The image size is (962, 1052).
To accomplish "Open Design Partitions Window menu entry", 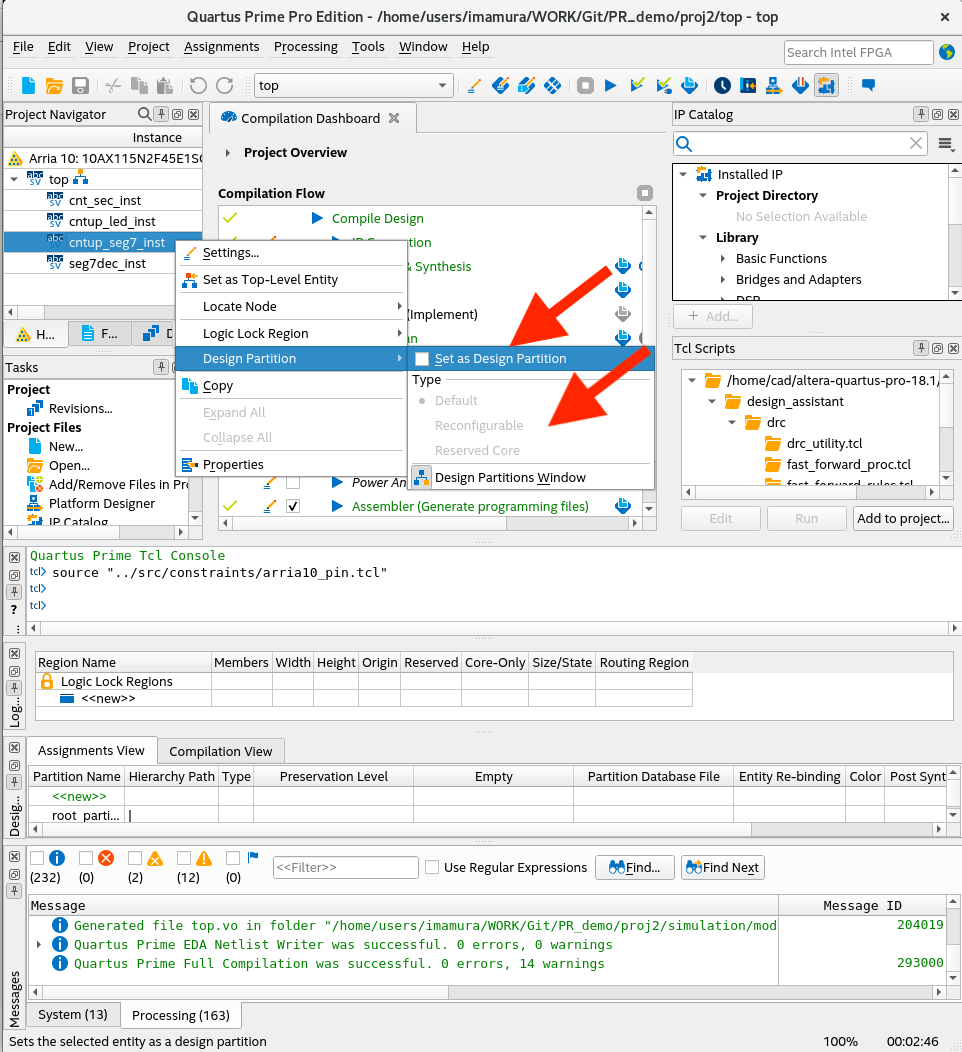I will pos(530,477).
